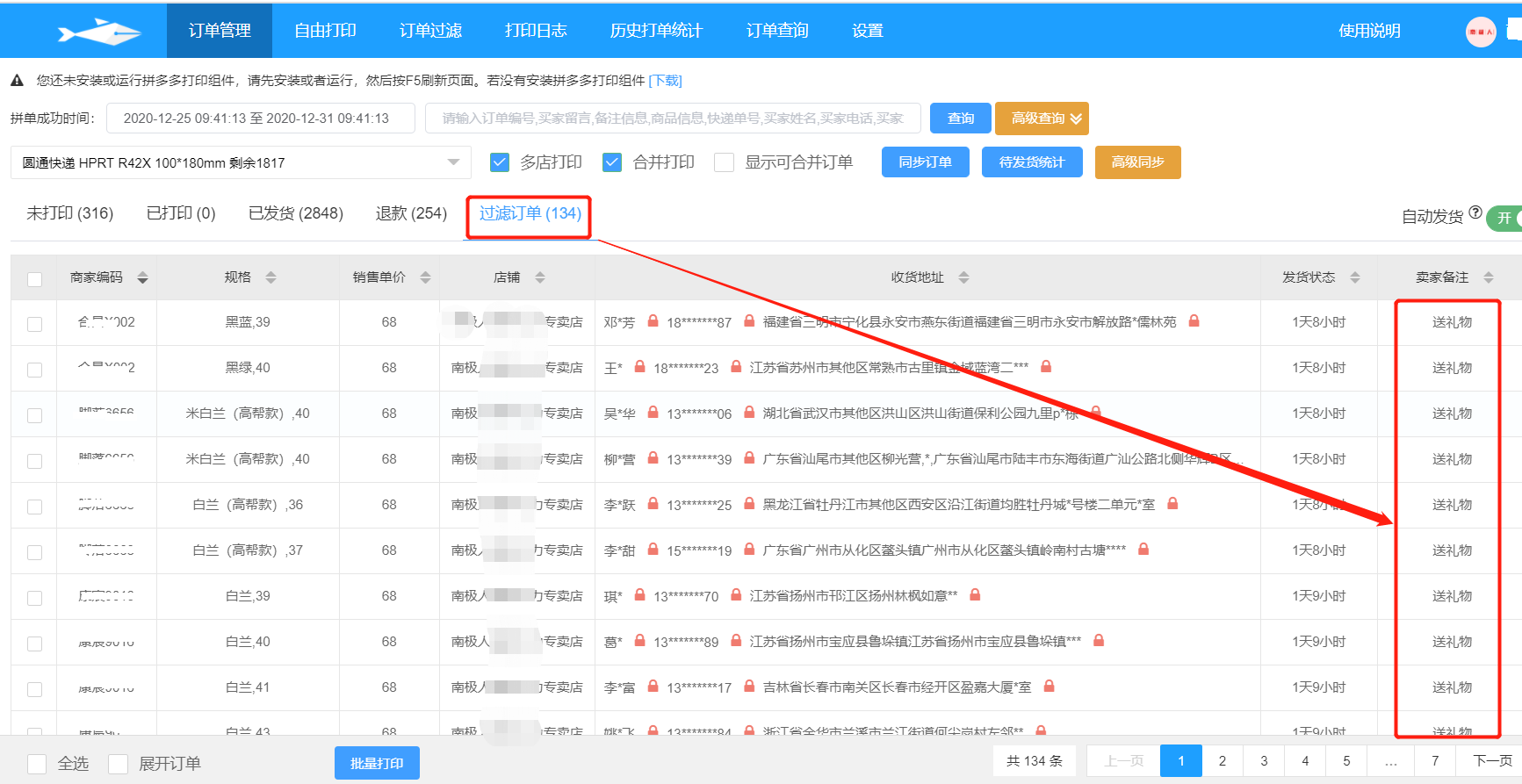The image size is (1522, 784).
Task: Open the 拼单成功时间 date range picker
Action: pos(260,119)
